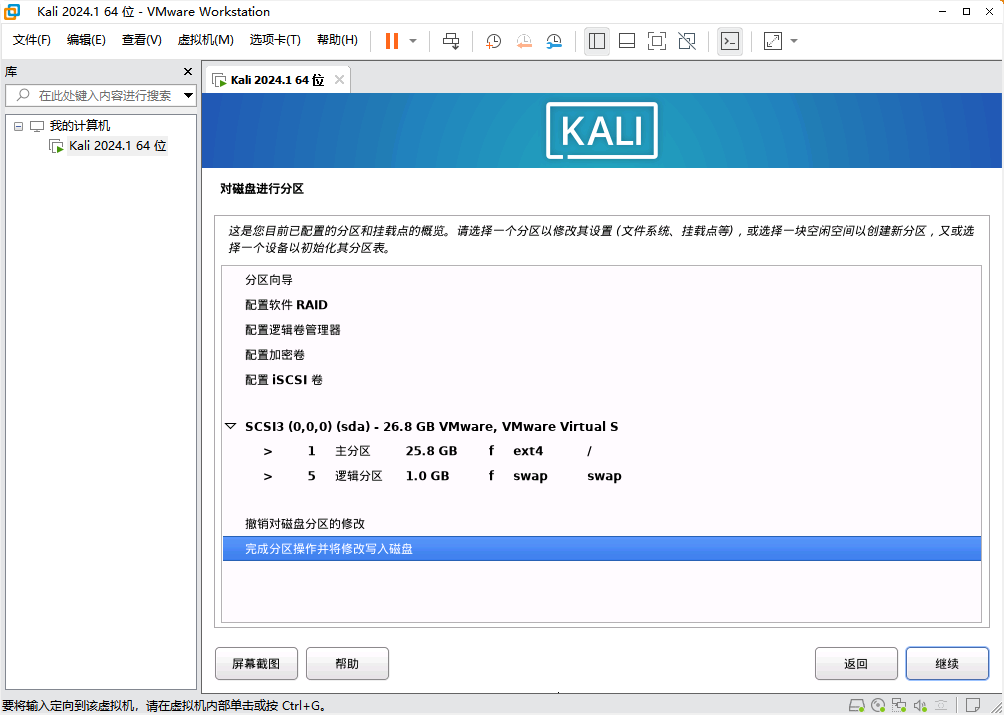Click the CD/DVD drive status icon
The height and width of the screenshot is (715, 1004).
[x=878, y=705]
